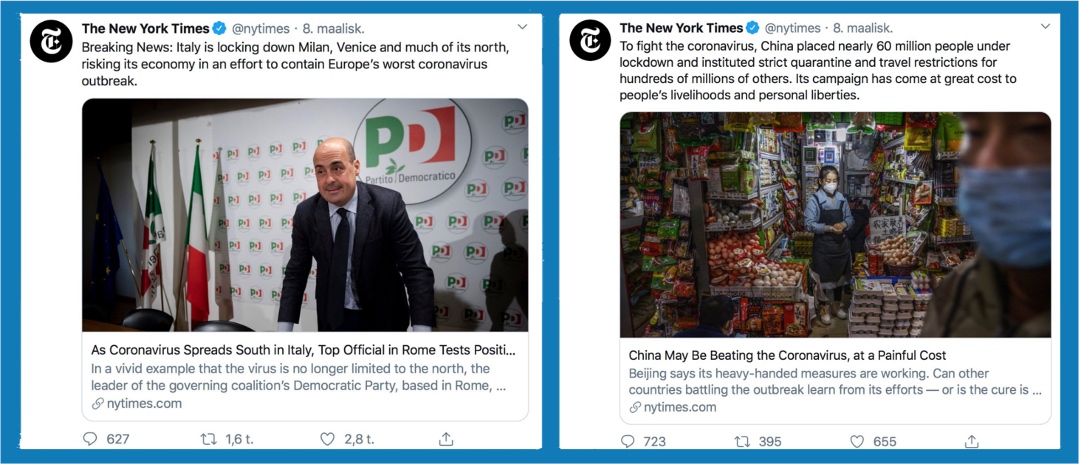The height and width of the screenshot is (464, 1079).
Task: Open the right tweet's options chevron
Action: pyautogui.click(x=1046, y=26)
